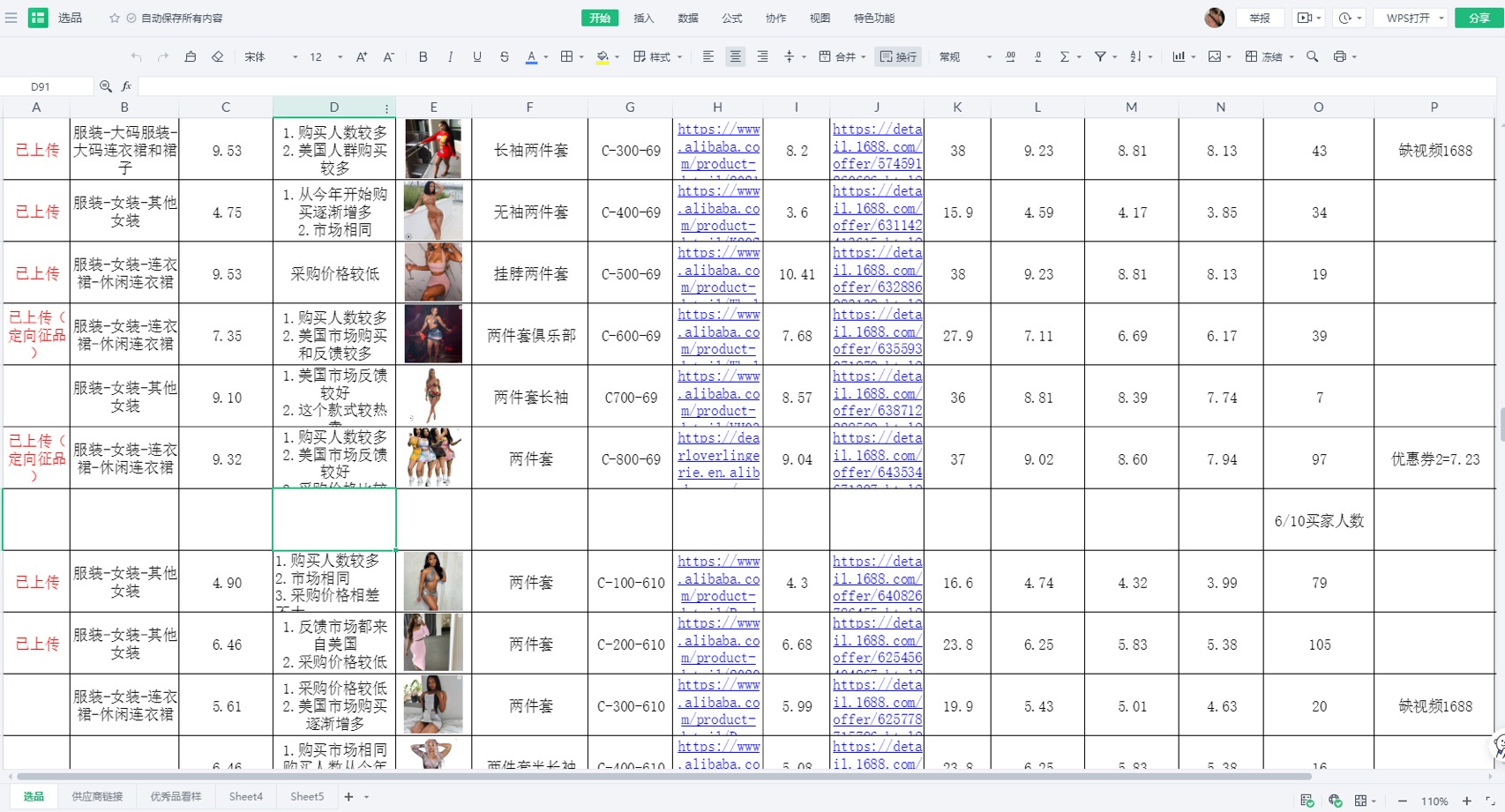The image size is (1505, 812).
Task: Click the eraser clear formatting icon
Action: (218, 56)
